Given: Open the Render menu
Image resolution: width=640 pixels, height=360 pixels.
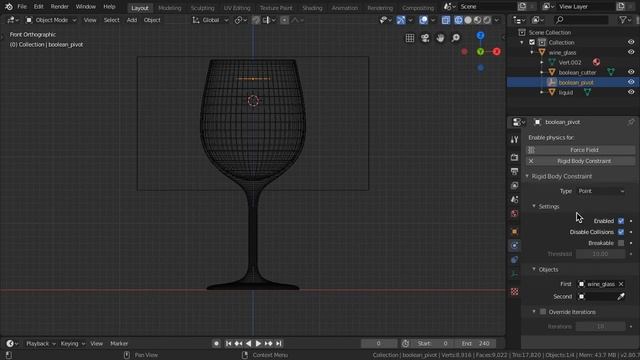Looking at the screenshot, I should coord(60,7).
